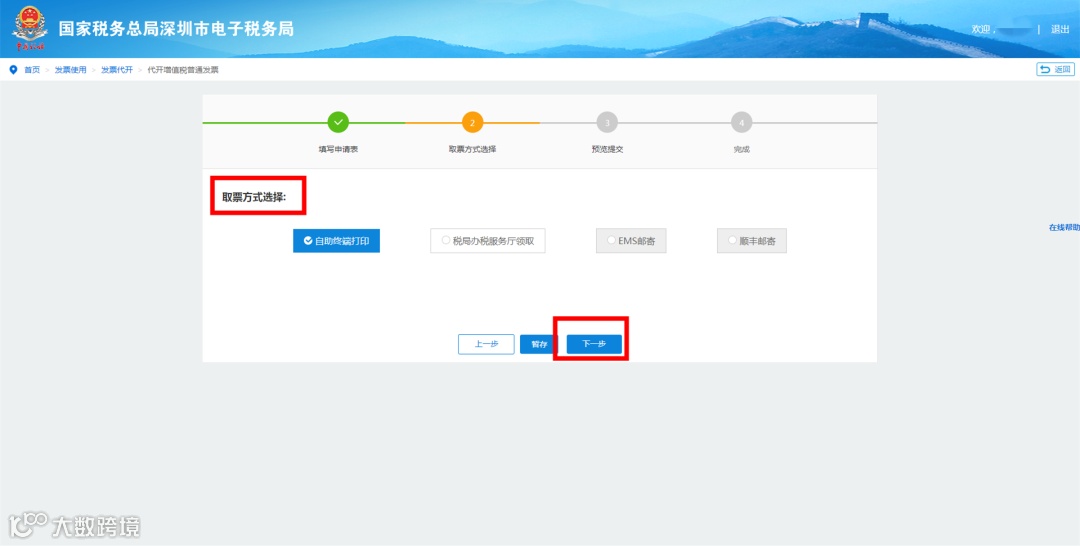Viewport: 1080px width, 546px height.
Task: Go to 首页 in breadcrumb
Action: 32,70
